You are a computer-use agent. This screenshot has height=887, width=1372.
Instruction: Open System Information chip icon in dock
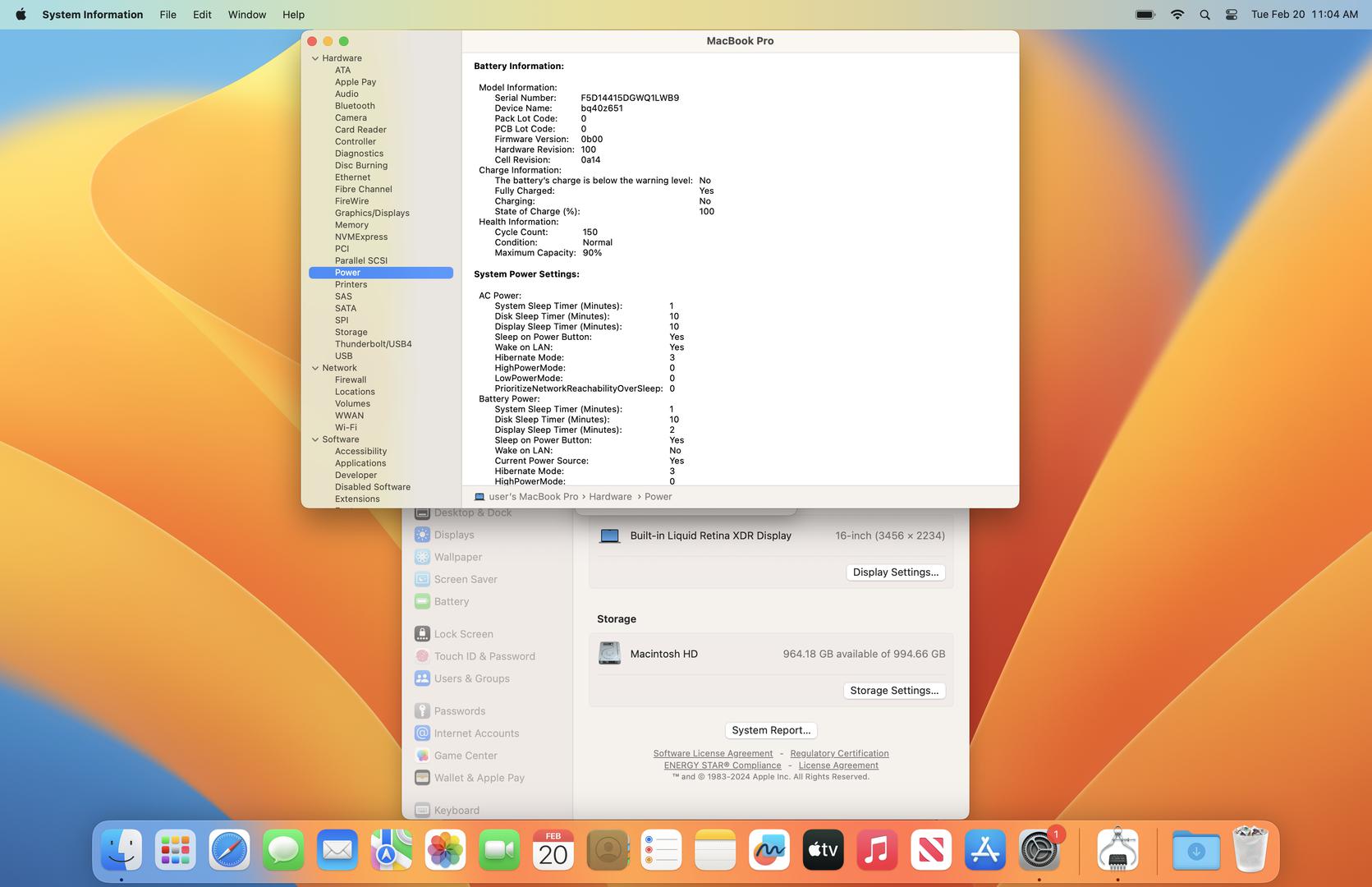(x=1117, y=850)
